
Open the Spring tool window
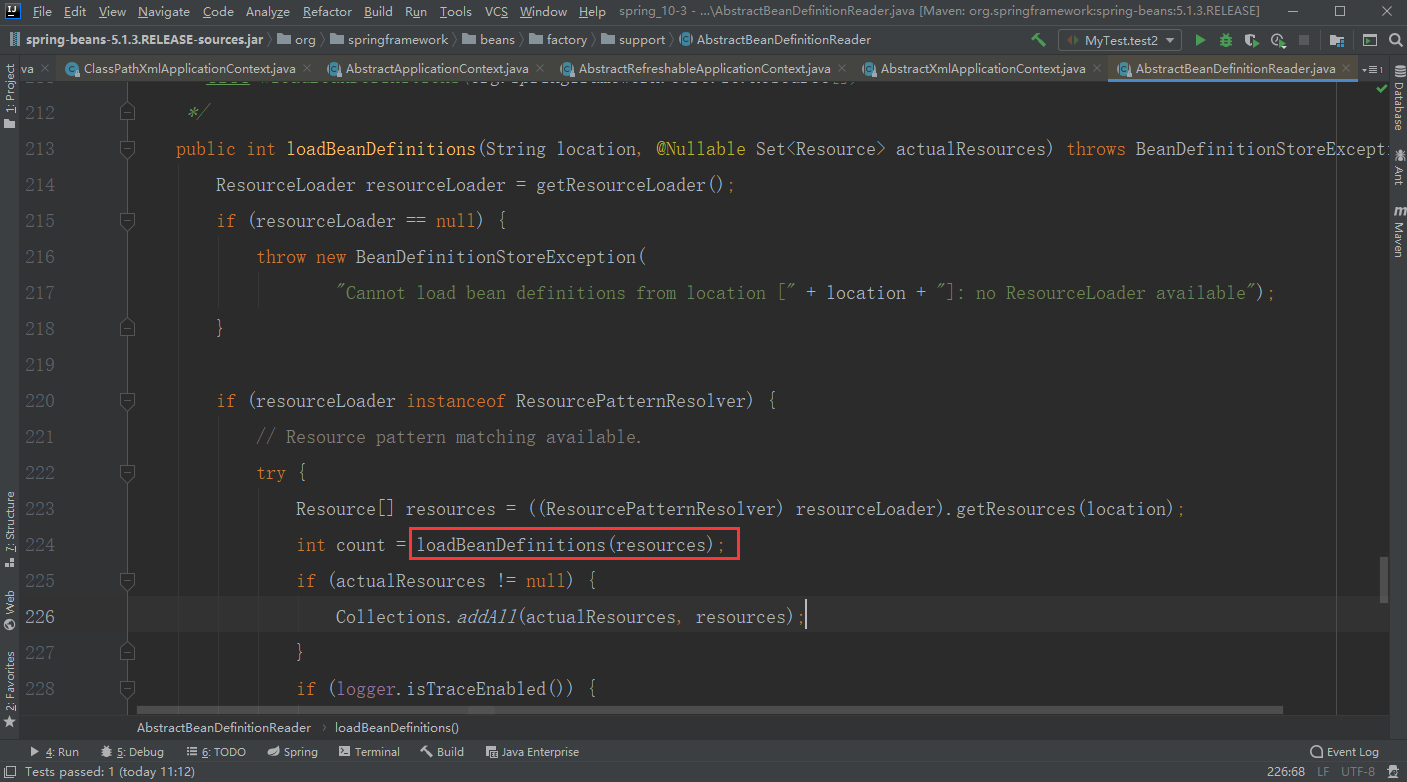tap(292, 752)
